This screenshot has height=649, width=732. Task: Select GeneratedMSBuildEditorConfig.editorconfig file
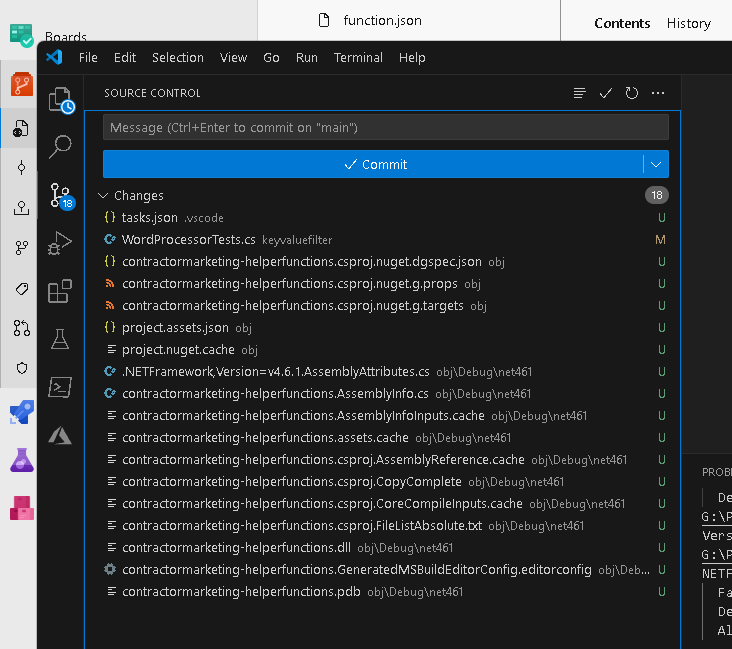[383, 570]
